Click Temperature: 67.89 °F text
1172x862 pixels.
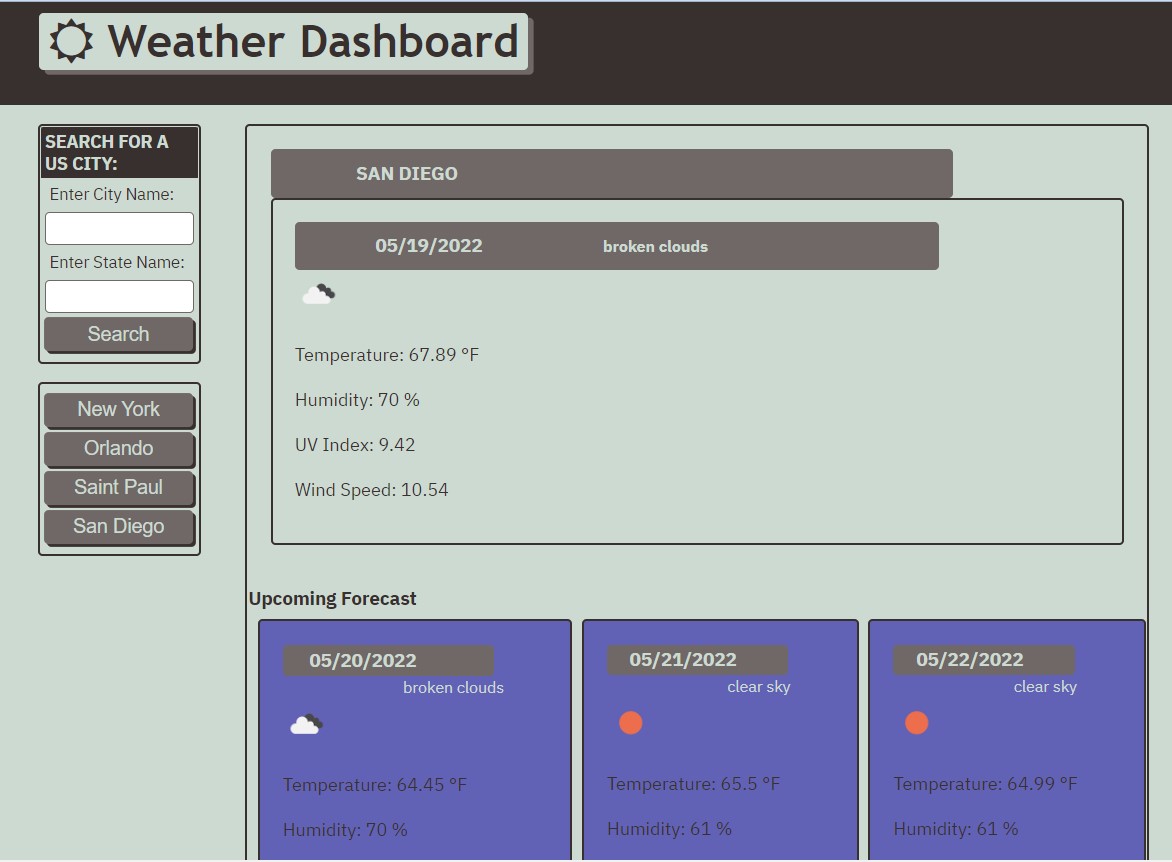tap(387, 354)
